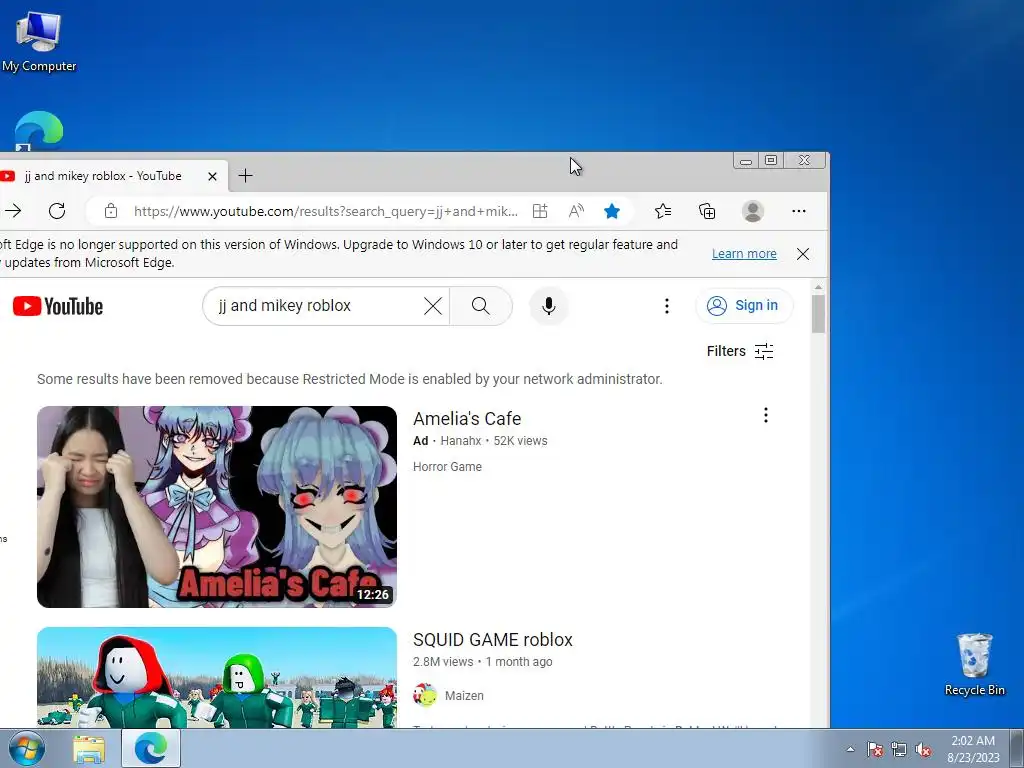Activate Read aloud in address bar
The image size is (1024, 768).
click(x=576, y=211)
